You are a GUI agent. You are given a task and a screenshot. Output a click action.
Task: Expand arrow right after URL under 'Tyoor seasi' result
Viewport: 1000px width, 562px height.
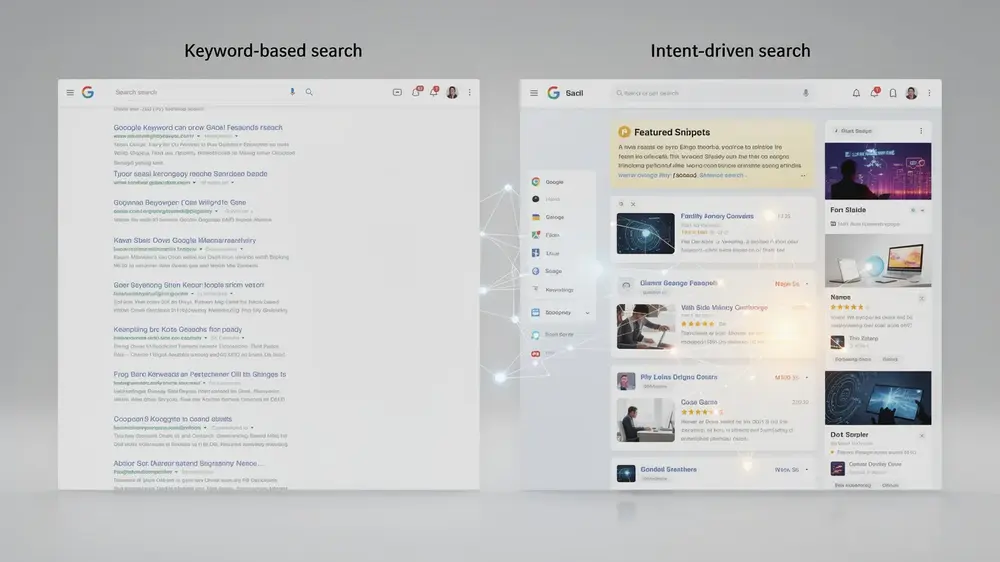point(195,182)
